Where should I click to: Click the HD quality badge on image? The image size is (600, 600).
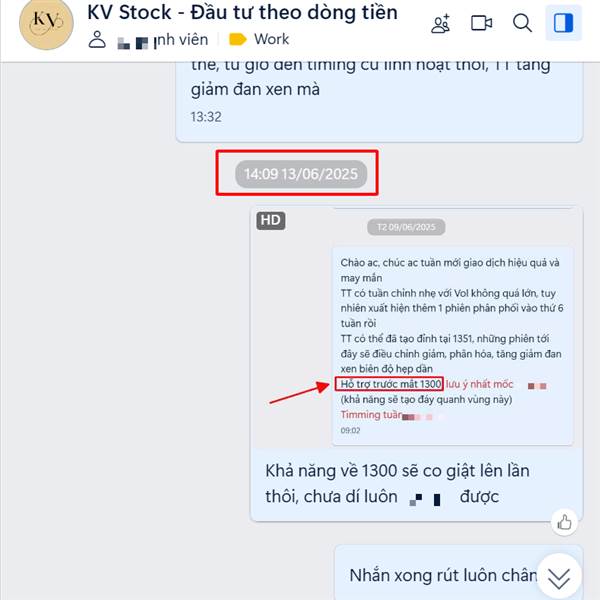[x=271, y=220]
